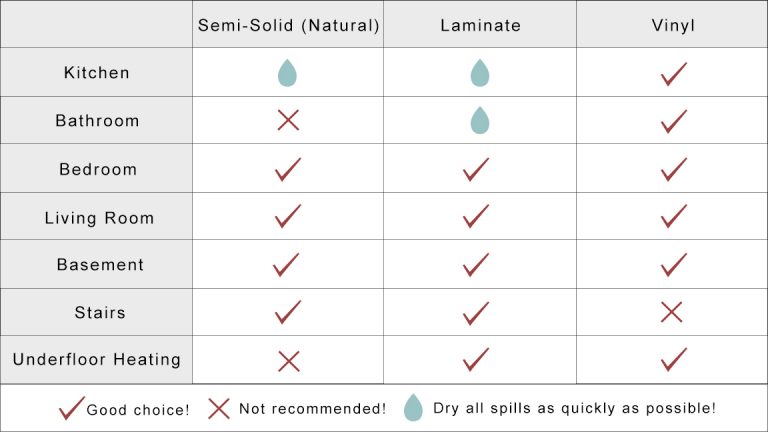Click the cross for Underfloor Heating Semi-Solid
This screenshot has height=432, width=768.
tap(288, 361)
